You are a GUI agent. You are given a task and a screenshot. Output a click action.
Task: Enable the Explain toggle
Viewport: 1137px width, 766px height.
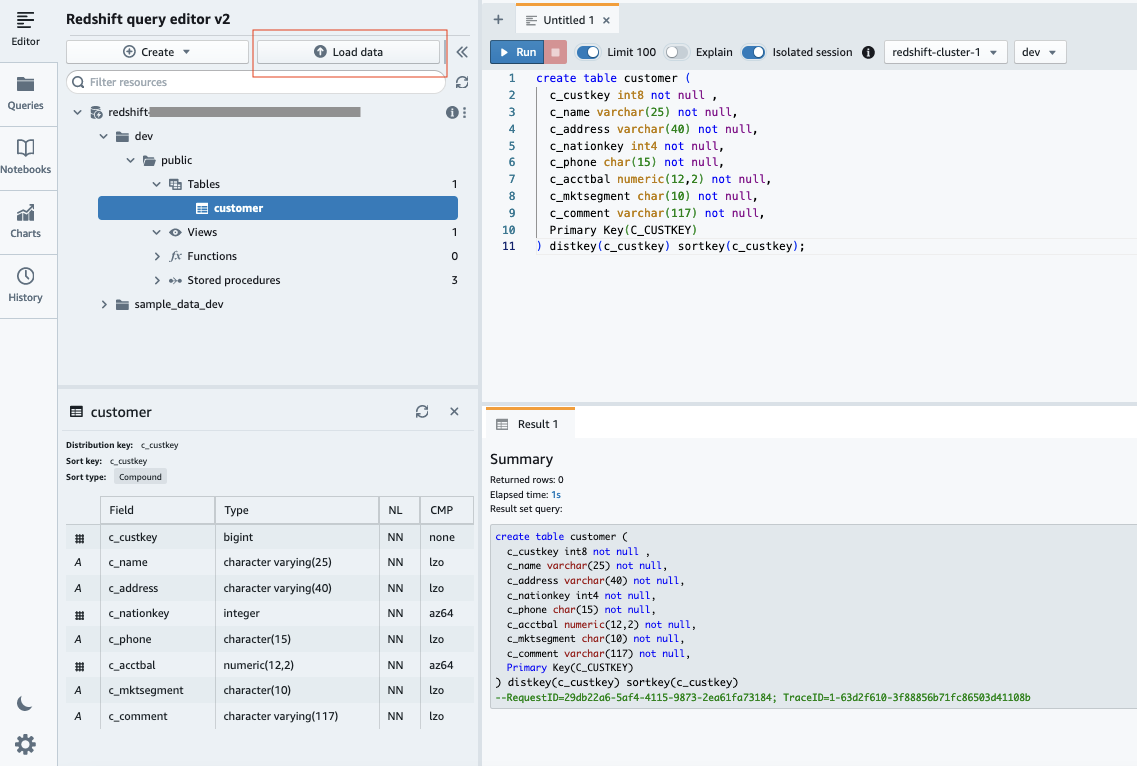677,52
